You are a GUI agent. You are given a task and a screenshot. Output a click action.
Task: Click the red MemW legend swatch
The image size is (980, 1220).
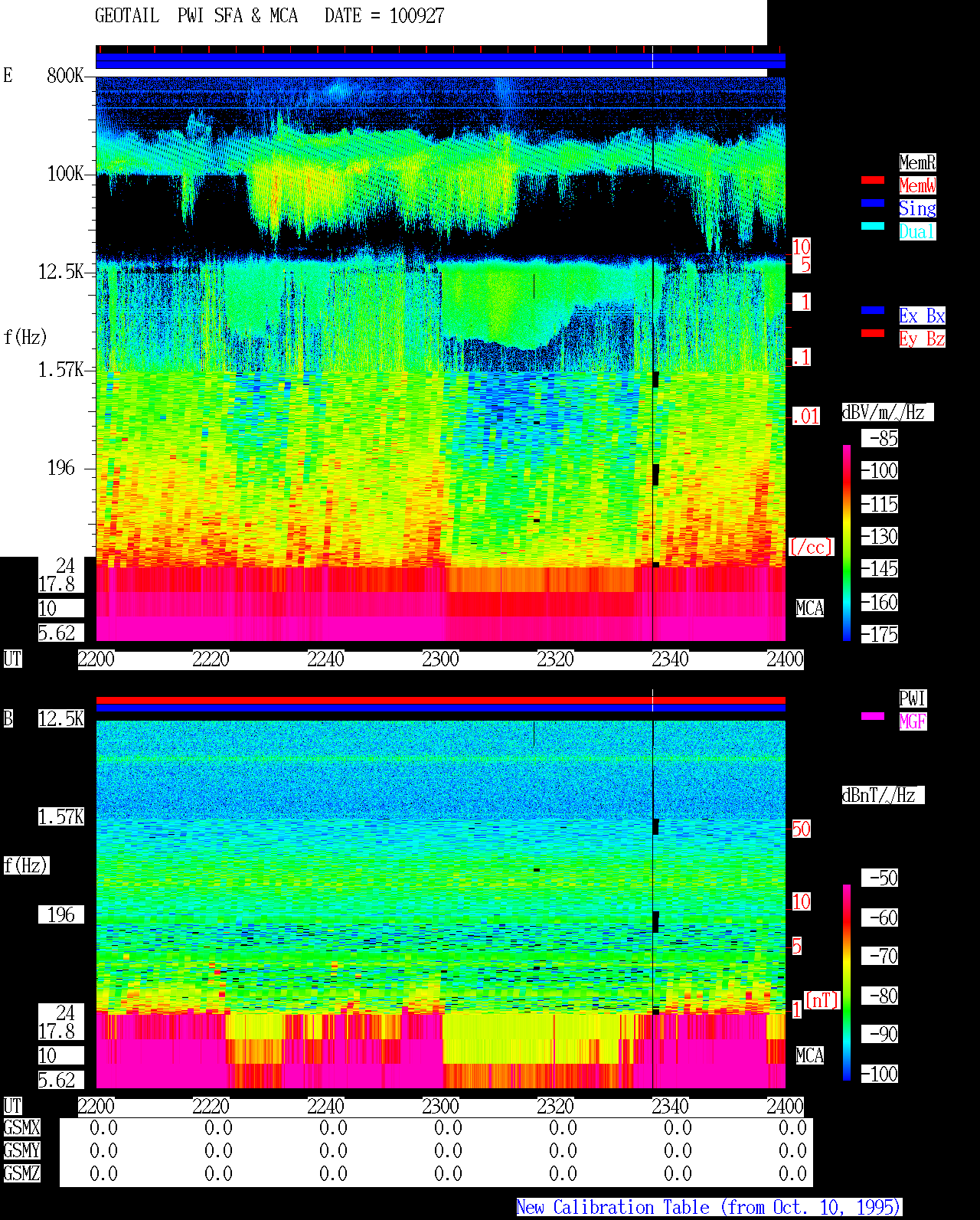873,180
